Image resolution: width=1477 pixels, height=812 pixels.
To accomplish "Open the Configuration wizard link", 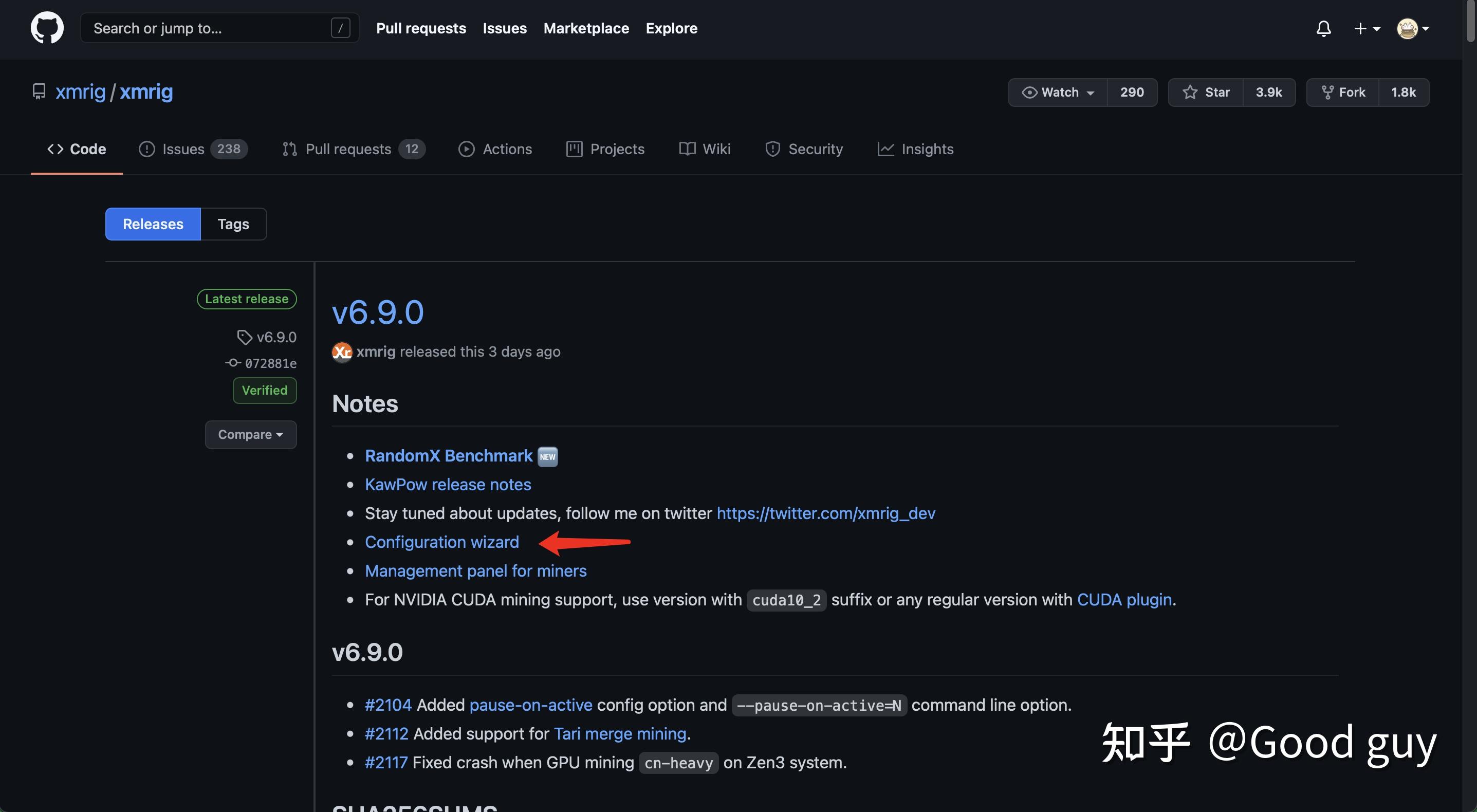I will 441,542.
